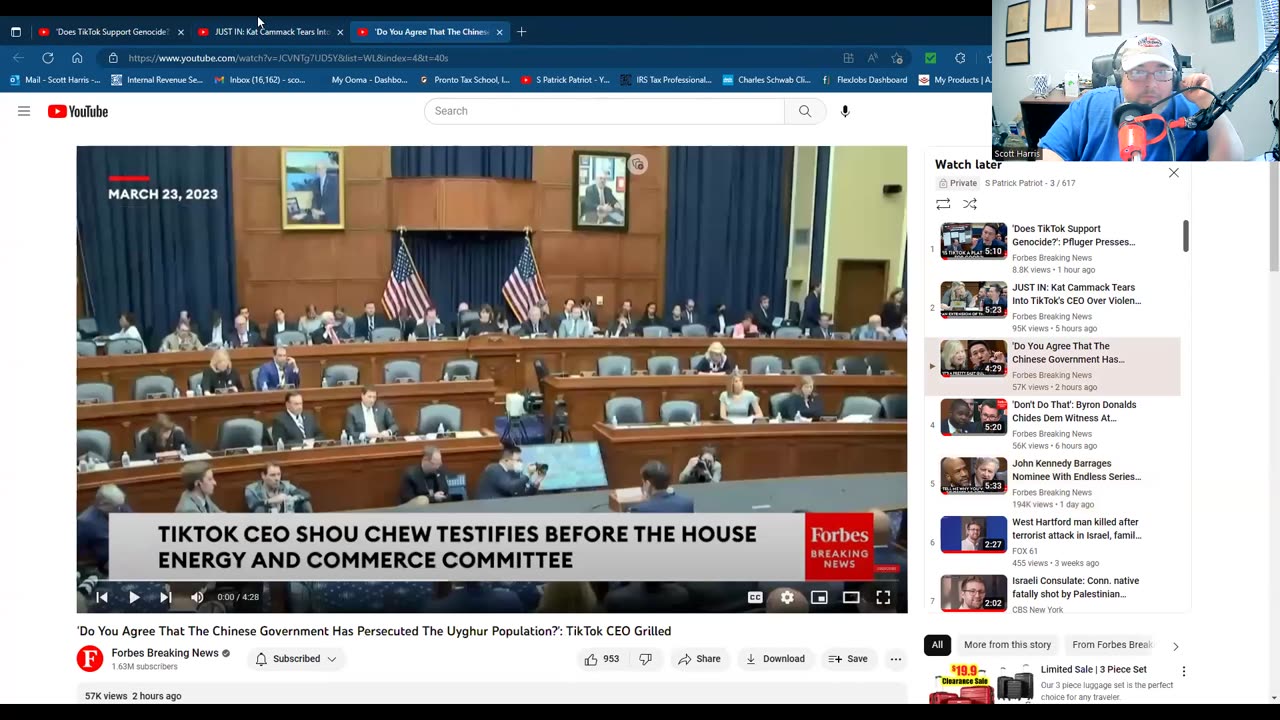Screen dimensions: 1280x720
Task: Save video to a playlist
Action: (x=848, y=659)
